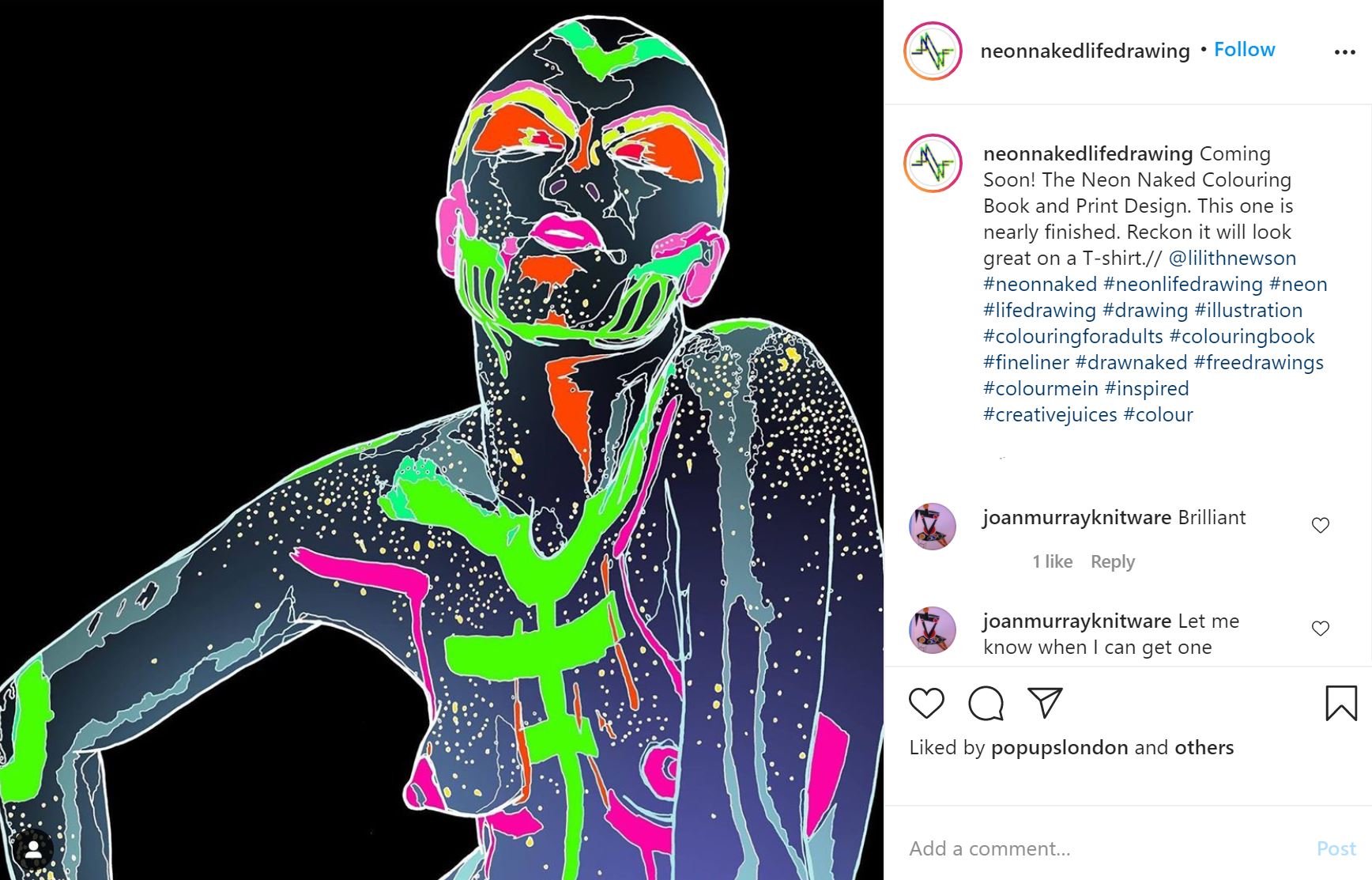This screenshot has width=1372, height=880.
Task: Click the caption's neonnakedlifedrawing avatar
Action: click(x=933, y=164)
